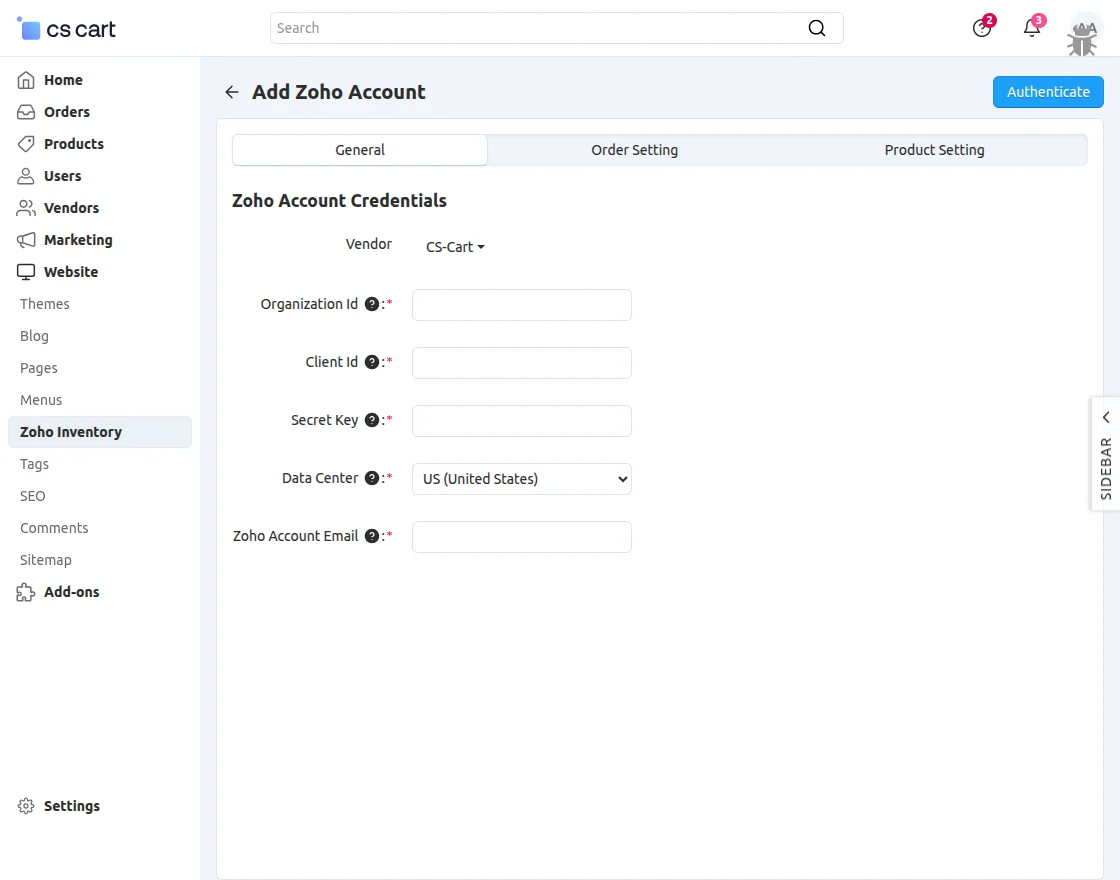This screenshot has height=880, width=1120.
Task: Go to Home in the sidebar
Action: [63, 80]
